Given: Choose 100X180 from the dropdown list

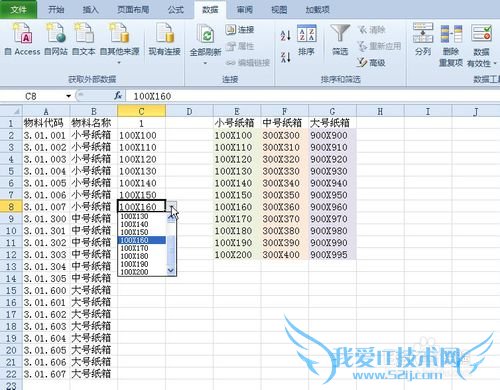Looking at the screenshot, I should coord(142,256).
